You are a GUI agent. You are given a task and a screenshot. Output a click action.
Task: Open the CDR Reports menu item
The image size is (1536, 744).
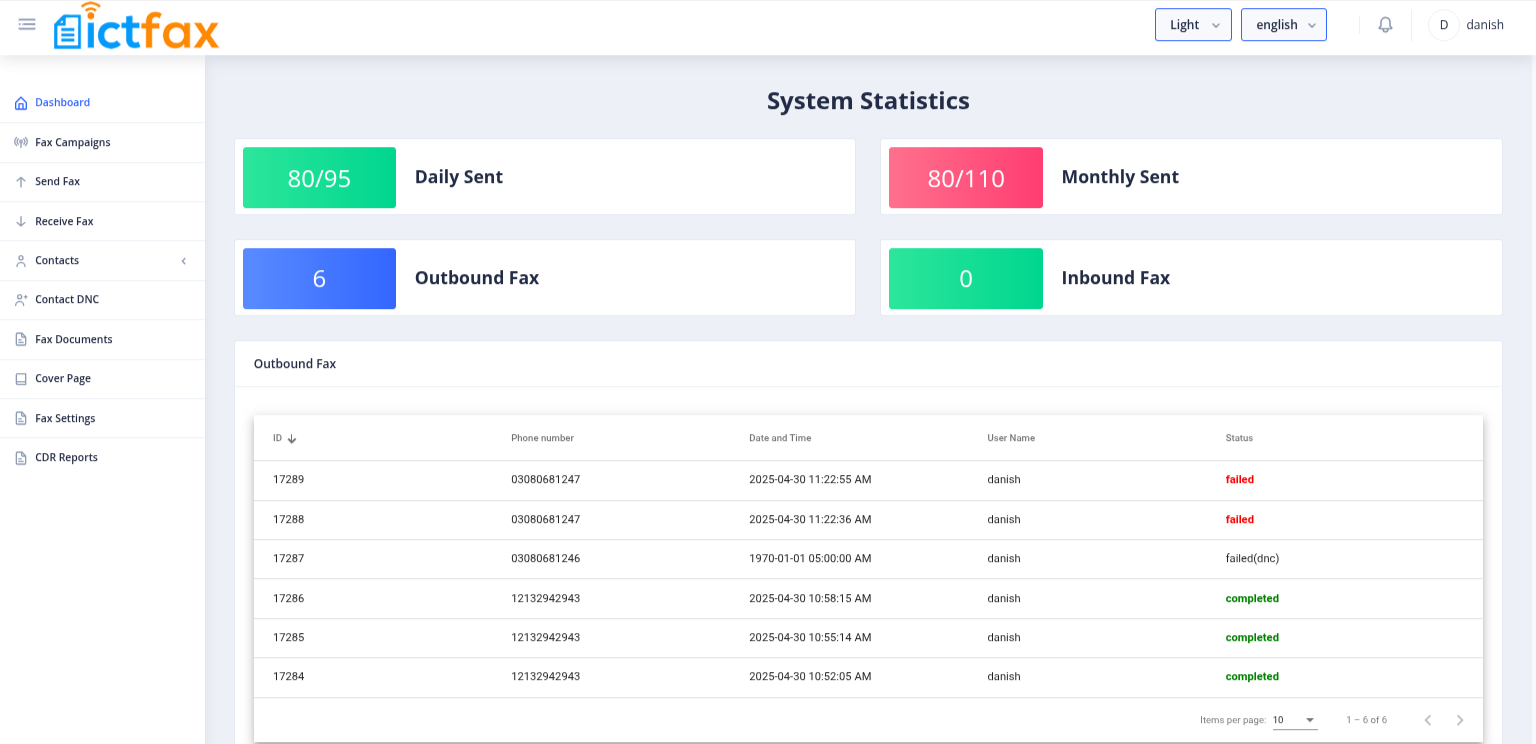coord(102,458)
